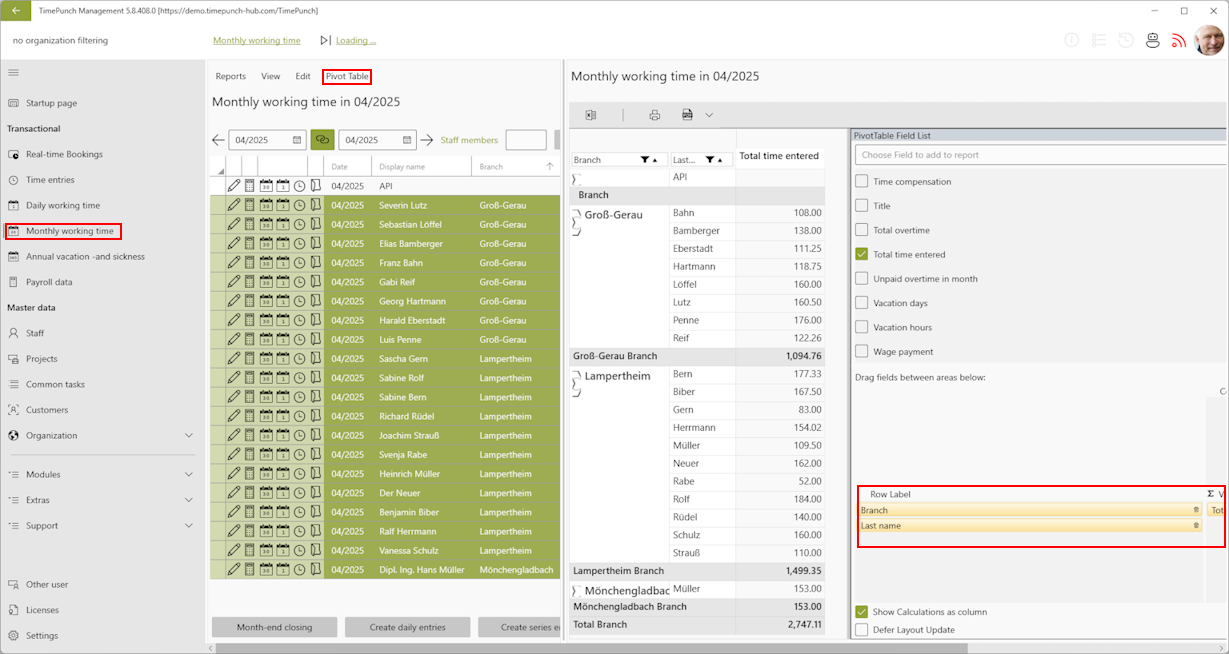Uncheck Total time entered field

coord(861,254)
